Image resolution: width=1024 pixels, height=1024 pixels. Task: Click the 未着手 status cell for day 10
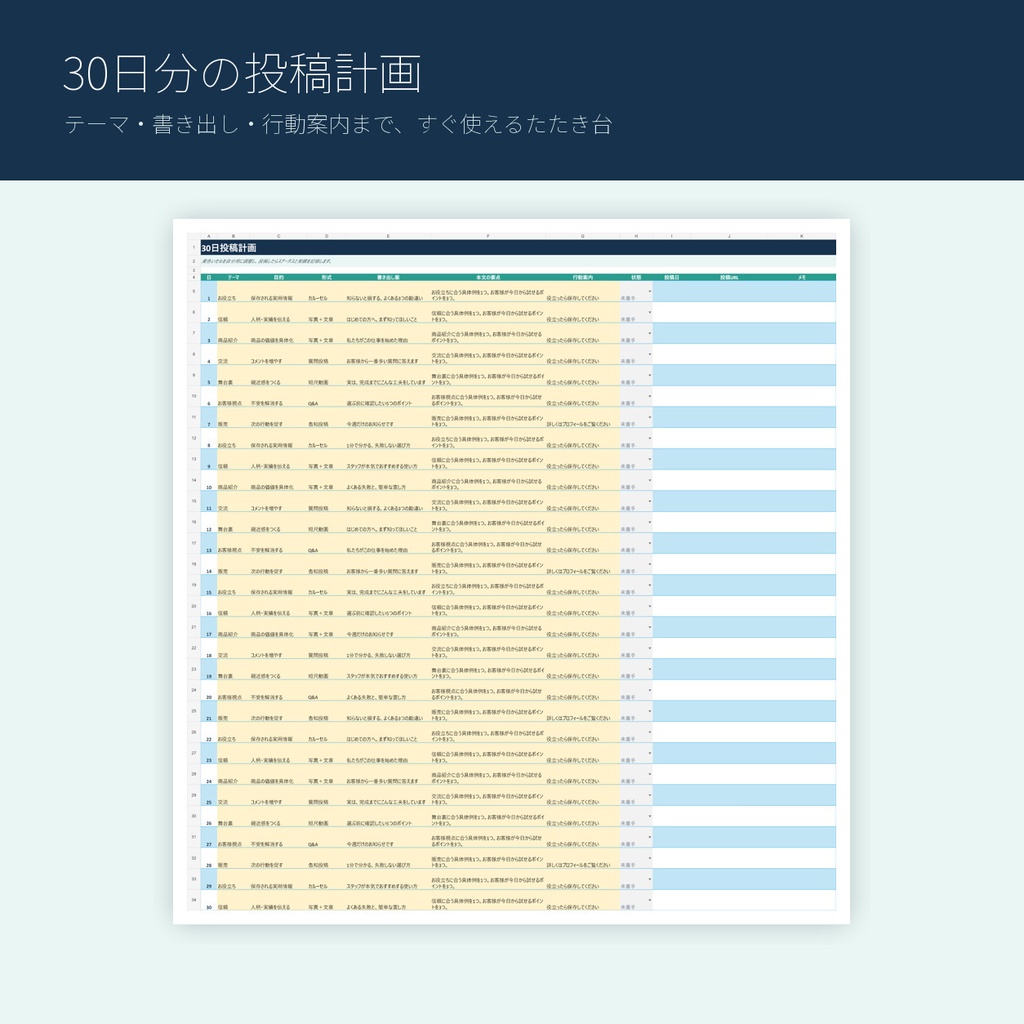pos(636,481)
